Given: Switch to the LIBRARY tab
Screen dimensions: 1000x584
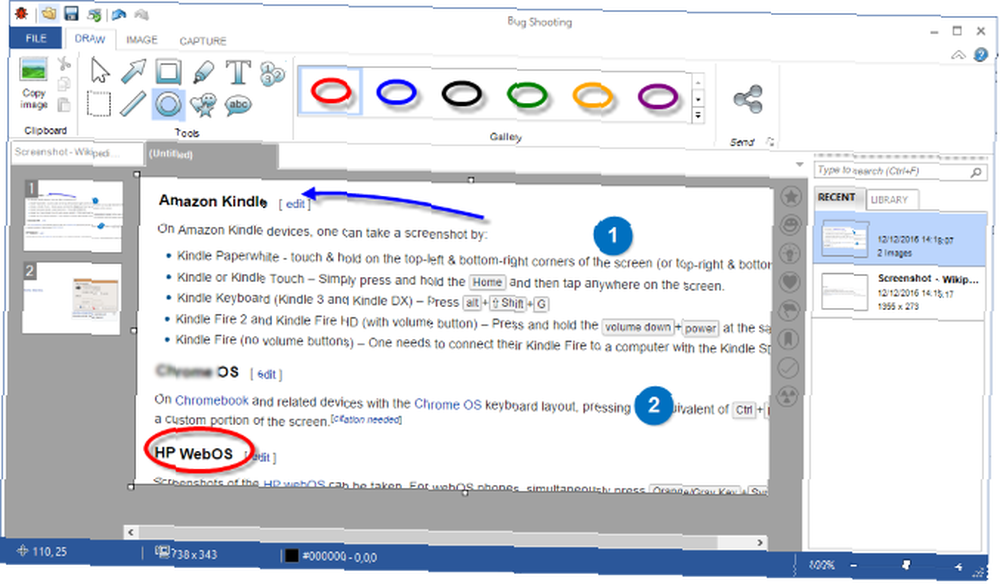Looking at the screenshot, I should 890,200.
